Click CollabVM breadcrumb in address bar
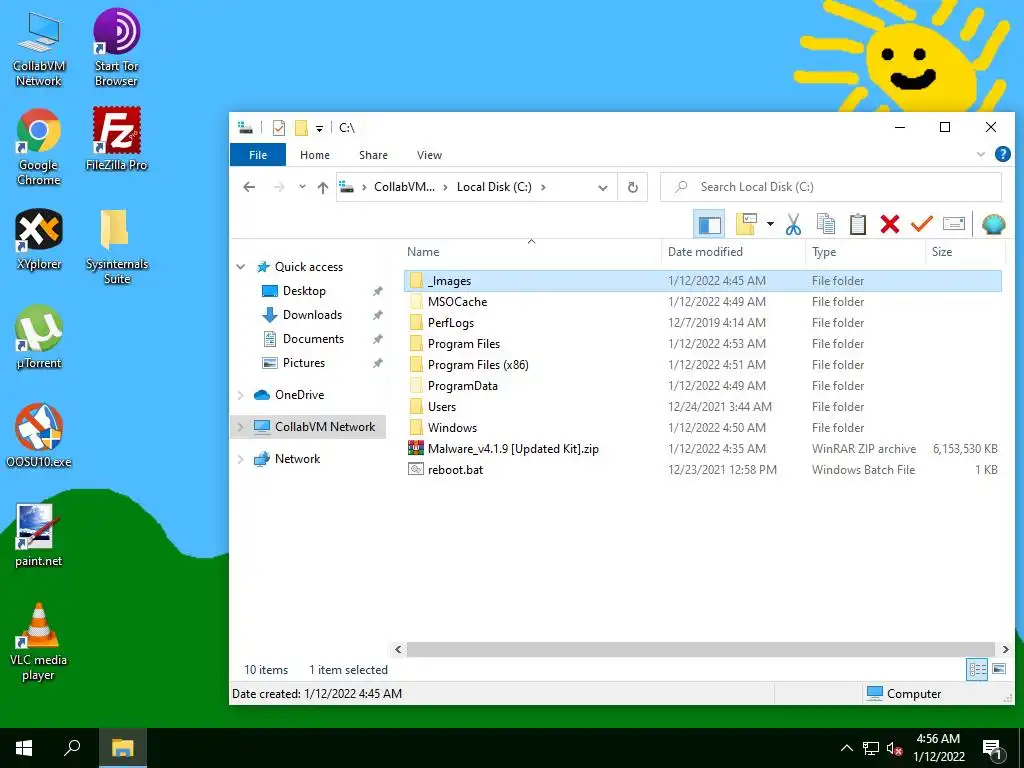 (404, 187)
